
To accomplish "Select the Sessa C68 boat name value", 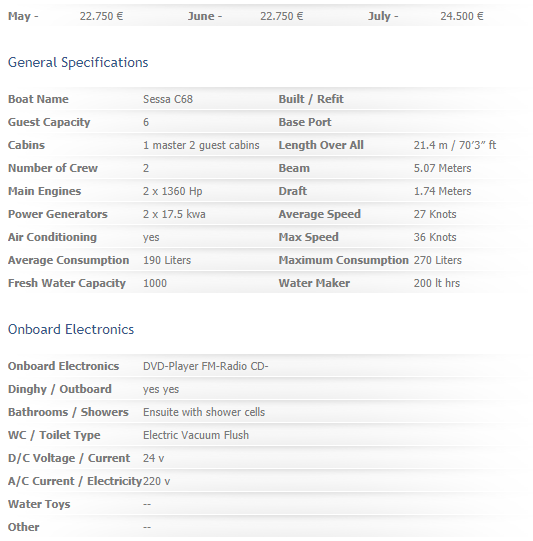I will pyautogui.click(x=168, y=99).
